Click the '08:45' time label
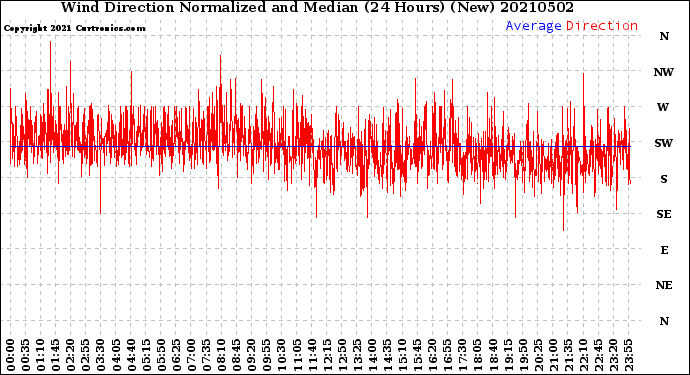Screen dimensions: 690x375 [237, 355]
